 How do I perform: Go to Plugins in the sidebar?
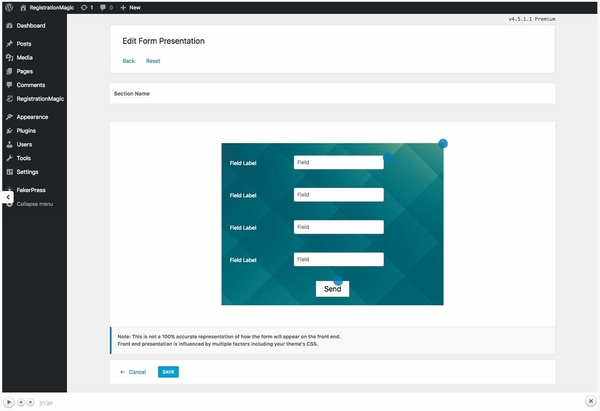[26, 130]
